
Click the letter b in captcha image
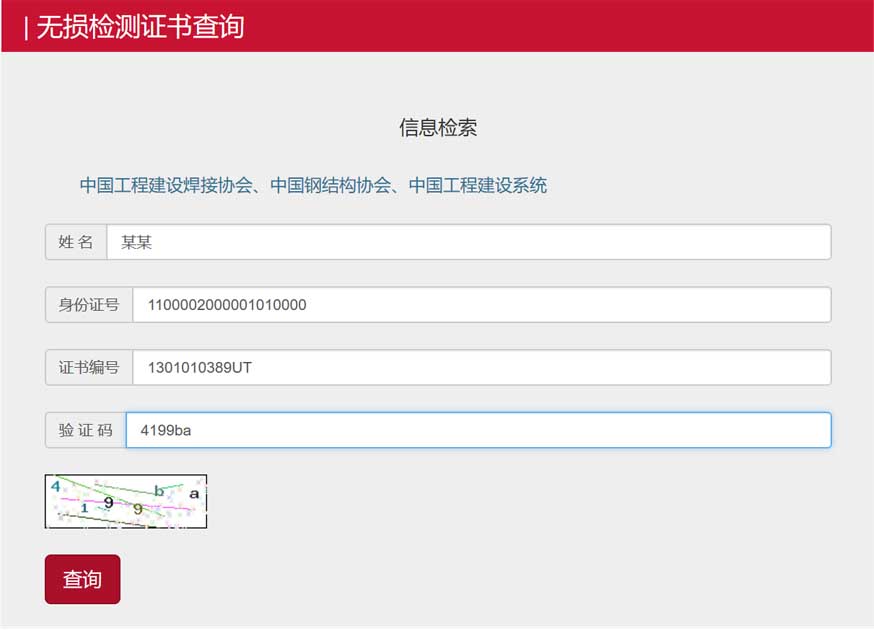tap(158, 491)
